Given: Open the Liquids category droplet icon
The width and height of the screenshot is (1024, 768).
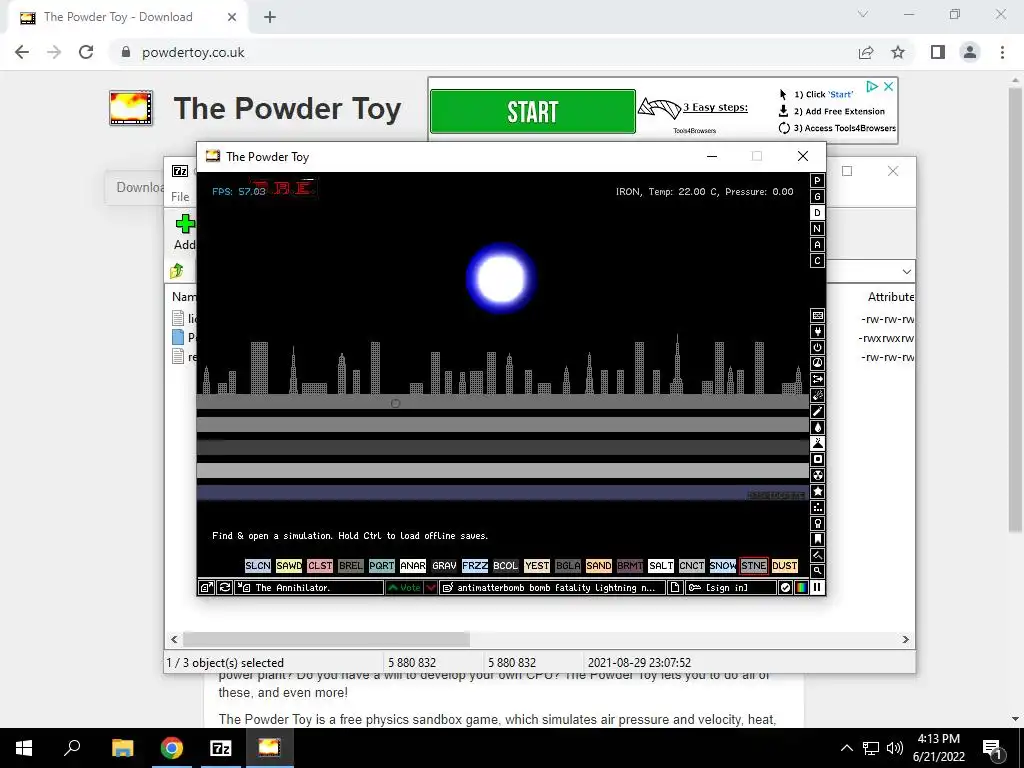Looking at the screenshot, I should 817,427.
